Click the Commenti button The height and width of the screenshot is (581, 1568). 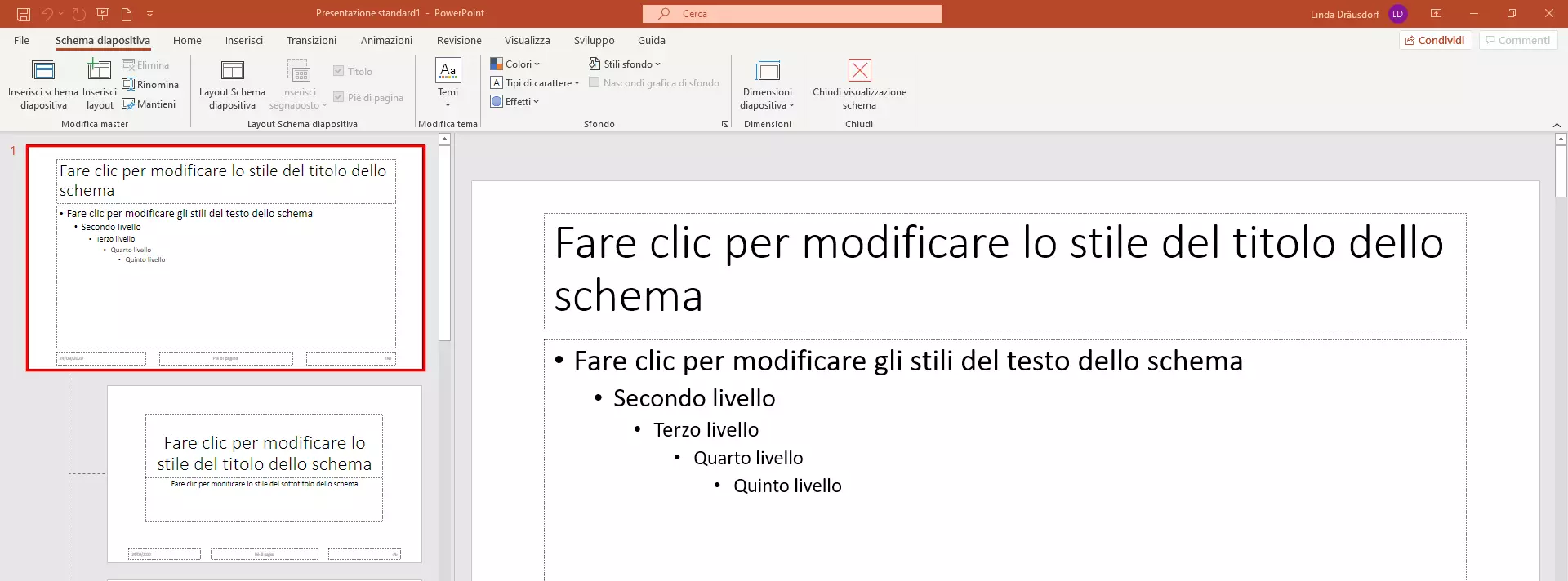[x=1517, y=40]
